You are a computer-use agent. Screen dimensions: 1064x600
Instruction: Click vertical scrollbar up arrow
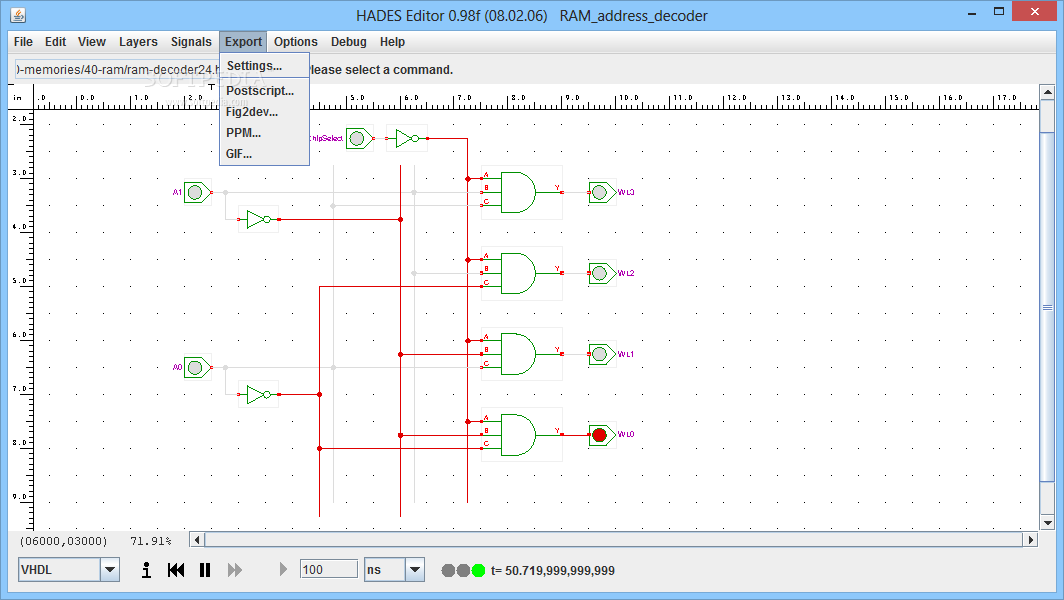[x=1047, y=92]
